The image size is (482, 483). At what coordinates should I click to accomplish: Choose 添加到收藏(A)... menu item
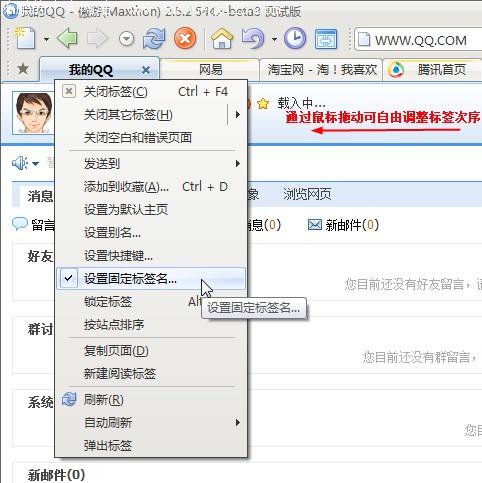point(151,187)
